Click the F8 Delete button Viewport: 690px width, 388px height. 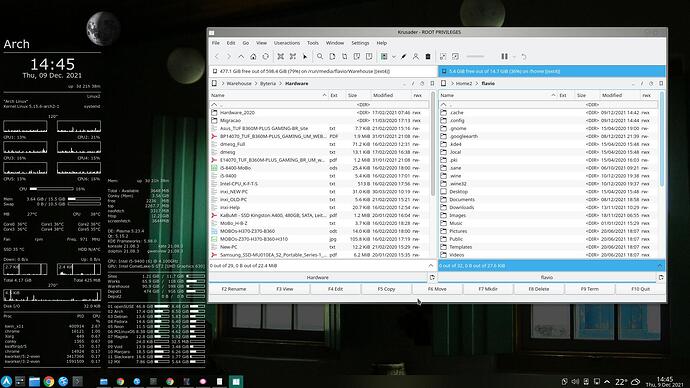click(539, 289)
